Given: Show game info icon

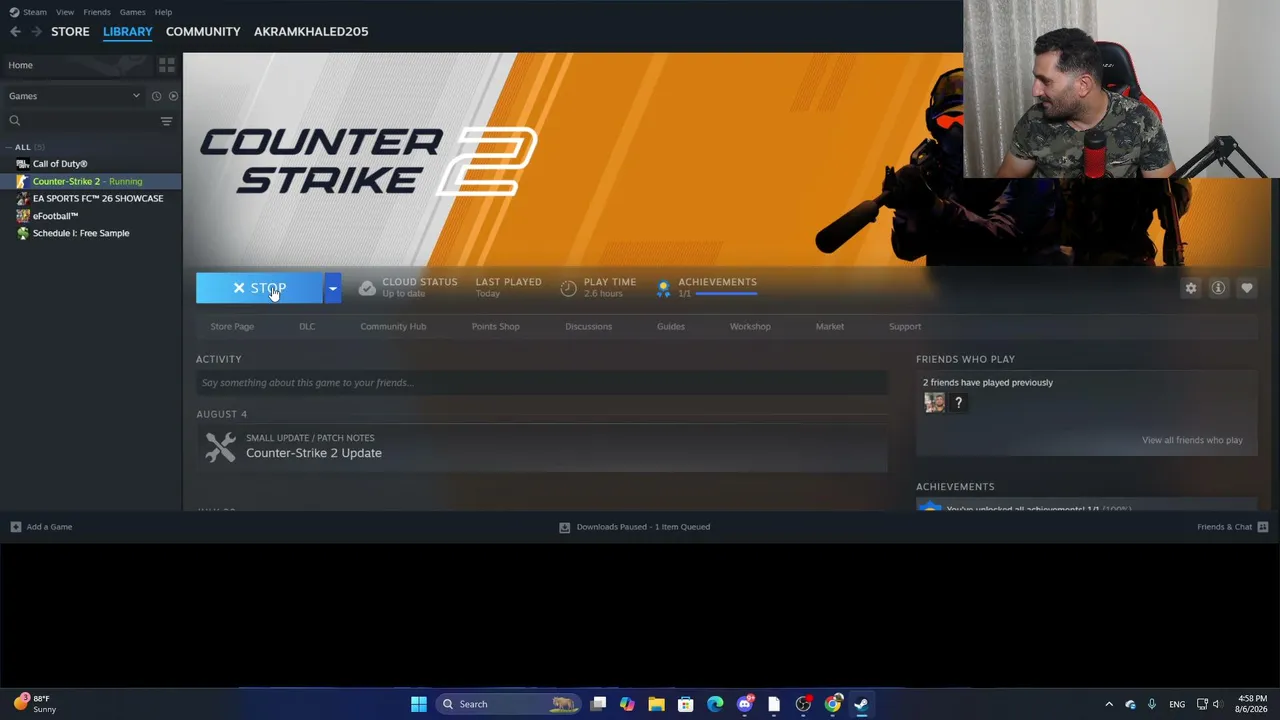Looking at the screenshot, I should tap(1218, 288).
